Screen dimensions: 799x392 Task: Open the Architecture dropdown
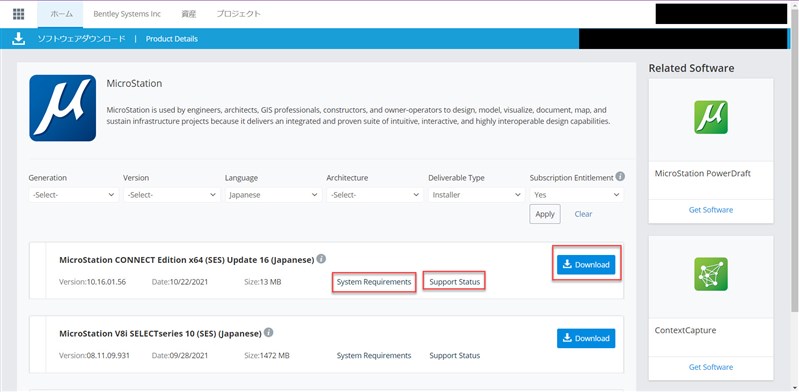[375, 195]
